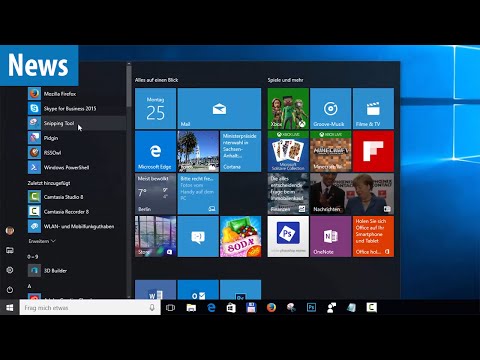Open the Mail tile

pos(219,108)
